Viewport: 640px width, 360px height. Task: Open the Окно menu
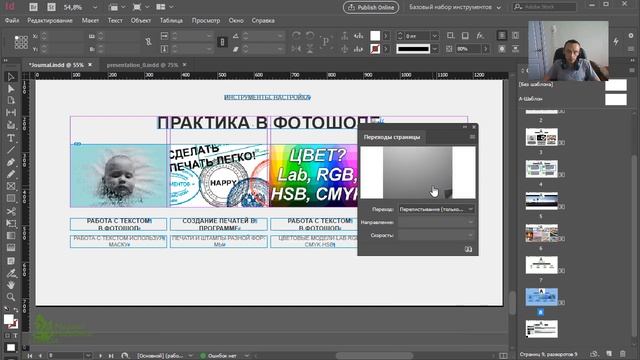point(236,20)
